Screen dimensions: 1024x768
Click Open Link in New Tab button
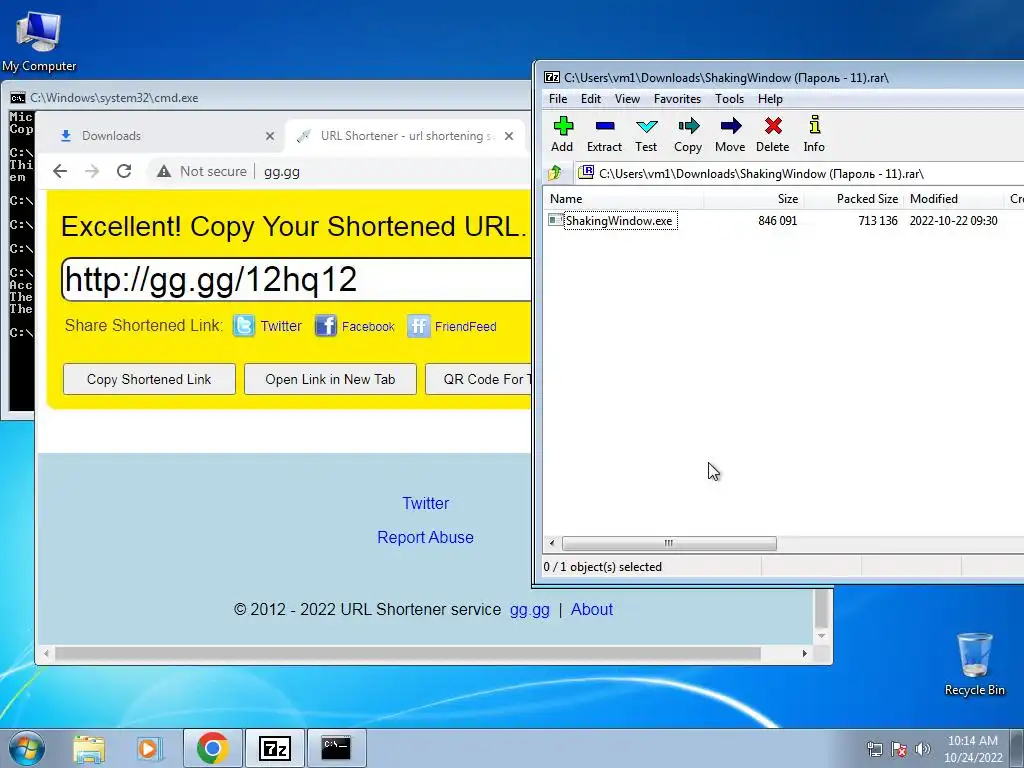coord(330,379)
